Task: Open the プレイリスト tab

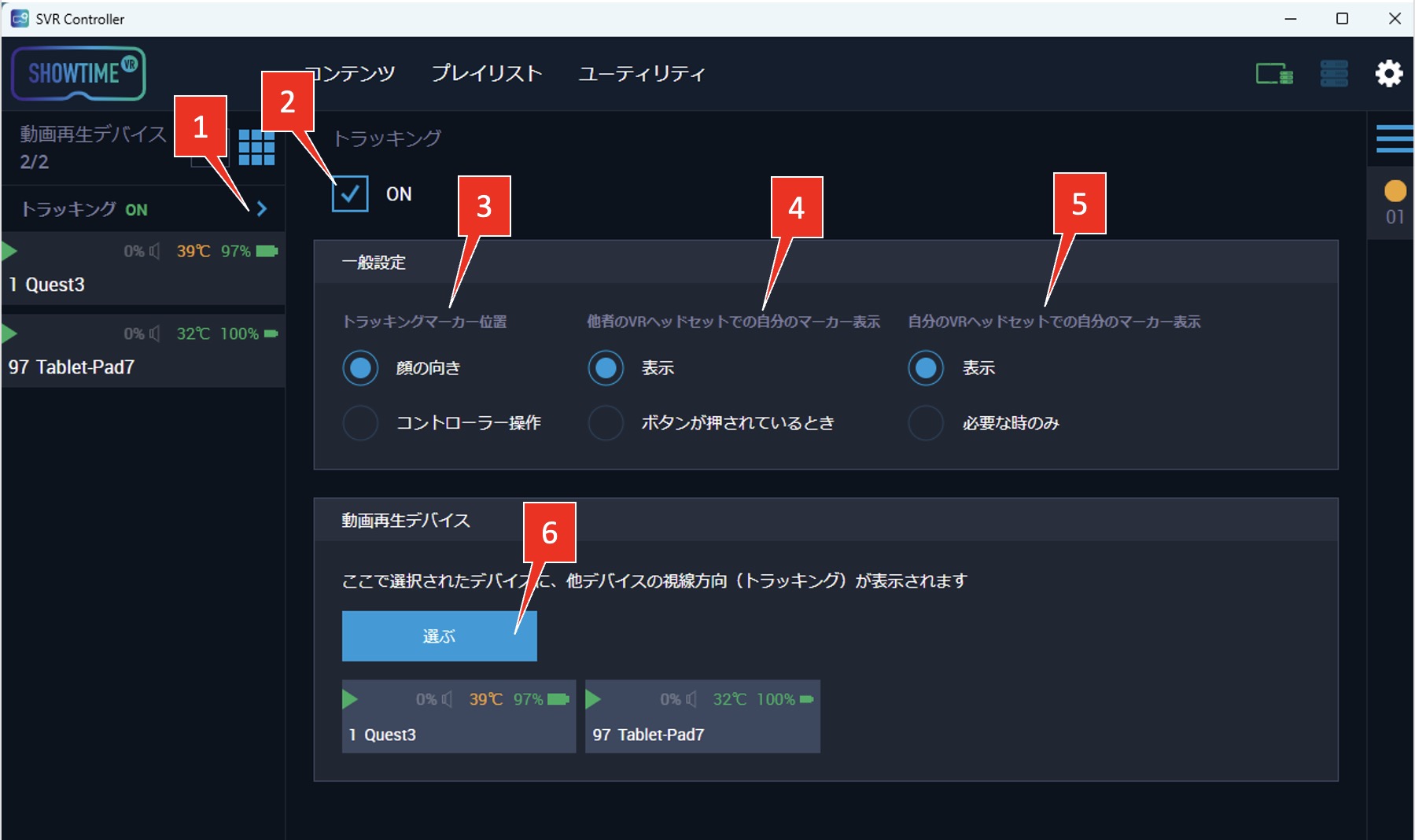Action: pos(487,73)
